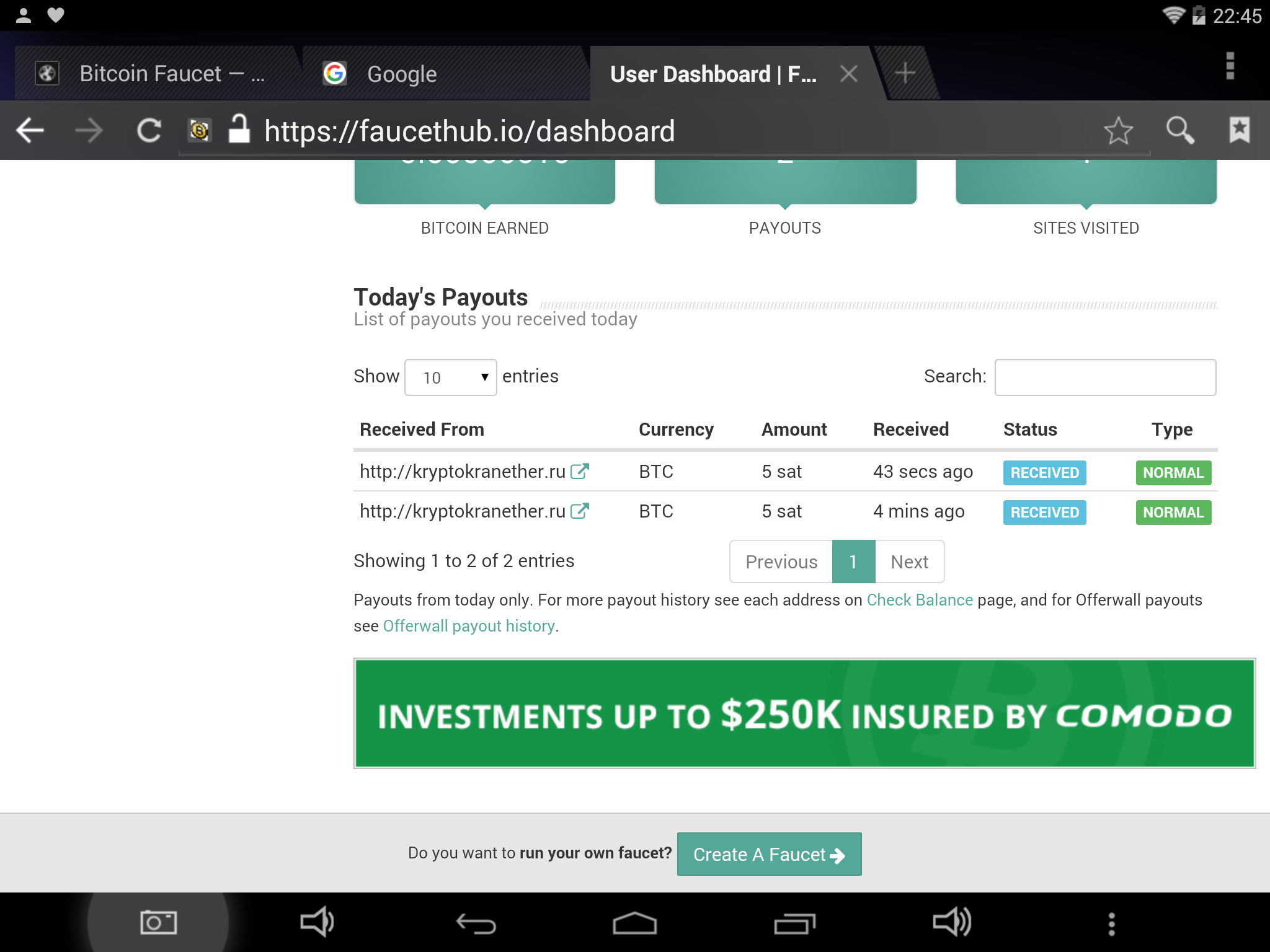Reload the faucethub dashboard page

pyautogui.click(x=149, y=131)
